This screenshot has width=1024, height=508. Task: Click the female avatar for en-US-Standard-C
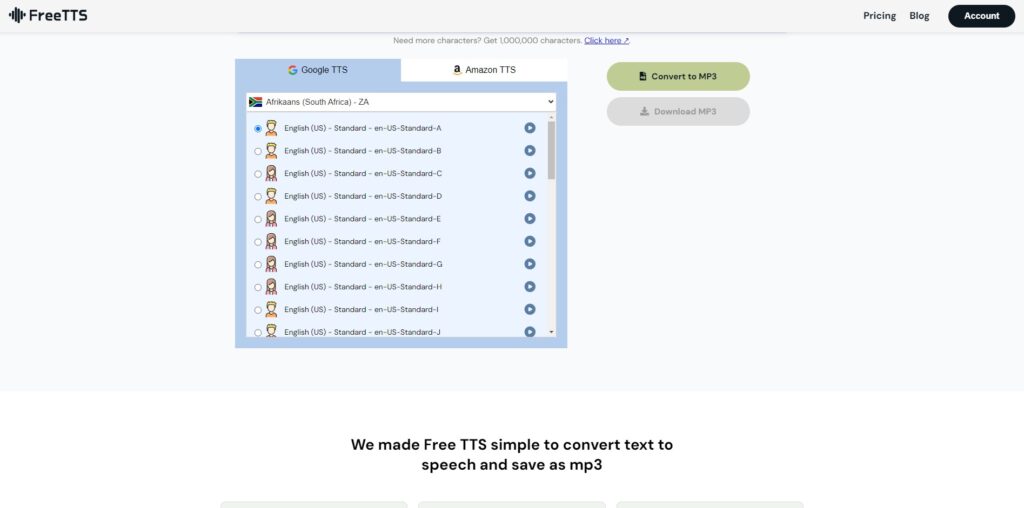271,173
